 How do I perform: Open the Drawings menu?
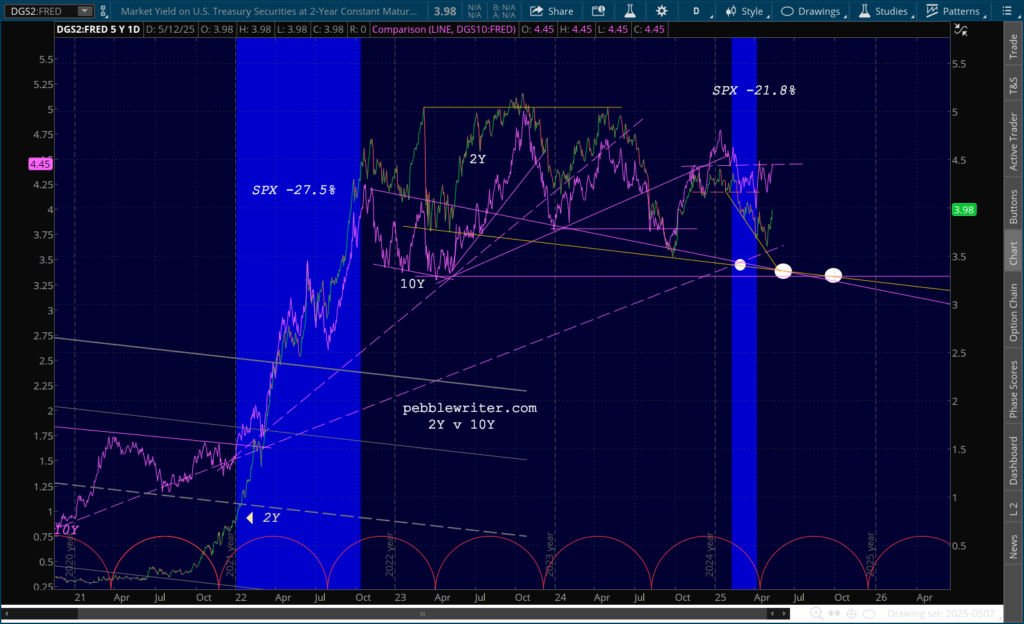(x=812, y=11)
